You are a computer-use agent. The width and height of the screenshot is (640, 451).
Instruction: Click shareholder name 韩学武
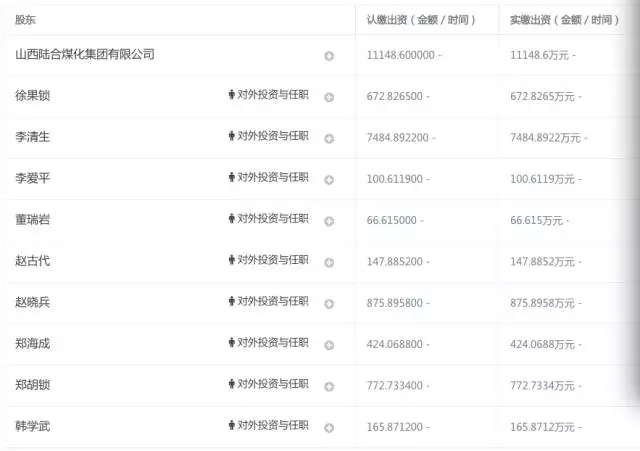point(33,426)
